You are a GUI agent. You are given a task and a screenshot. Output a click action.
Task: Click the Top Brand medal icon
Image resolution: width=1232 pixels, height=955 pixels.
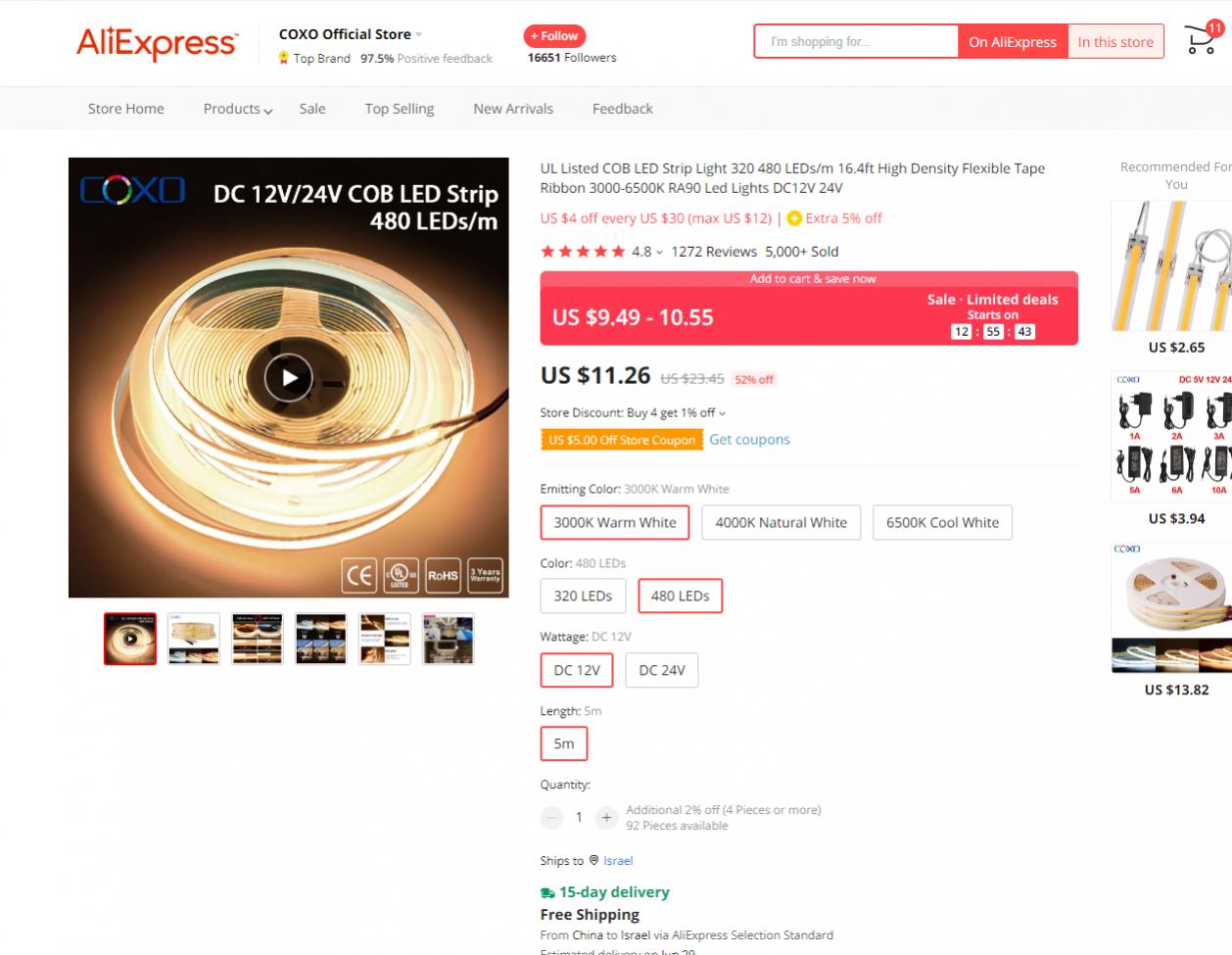[284, 58]
